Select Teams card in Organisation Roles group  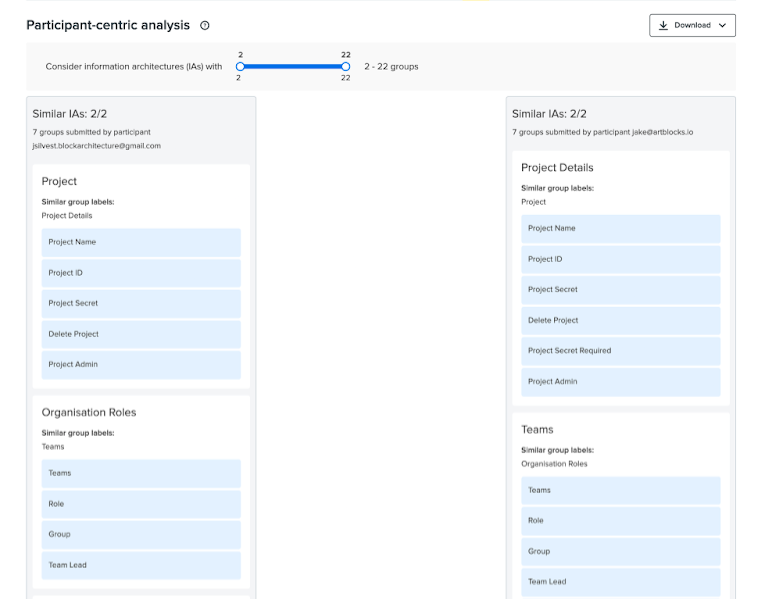pyautogui.click(x=141, y=473)
